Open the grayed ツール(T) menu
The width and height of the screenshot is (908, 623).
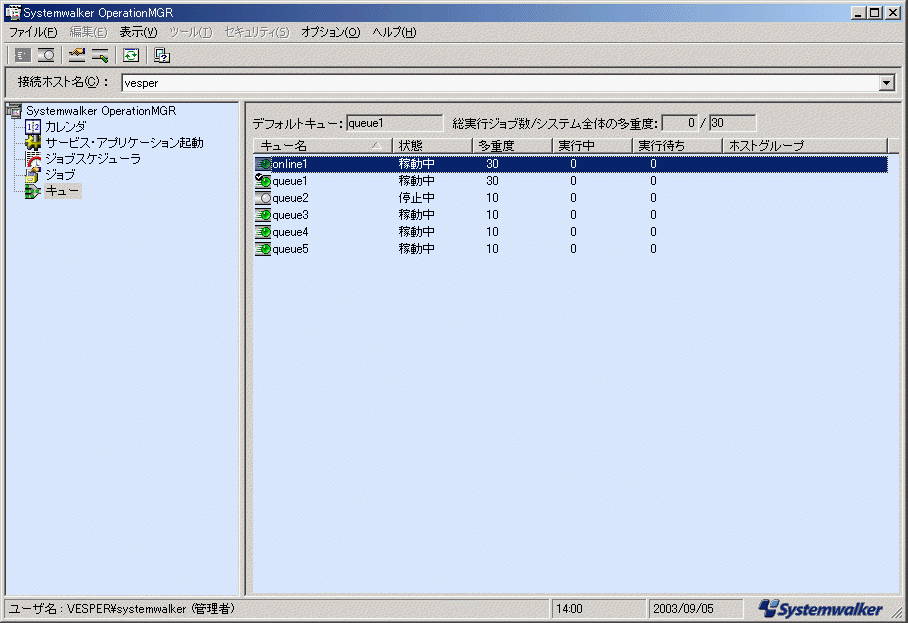pyautogui.click(x=191, y=32)
